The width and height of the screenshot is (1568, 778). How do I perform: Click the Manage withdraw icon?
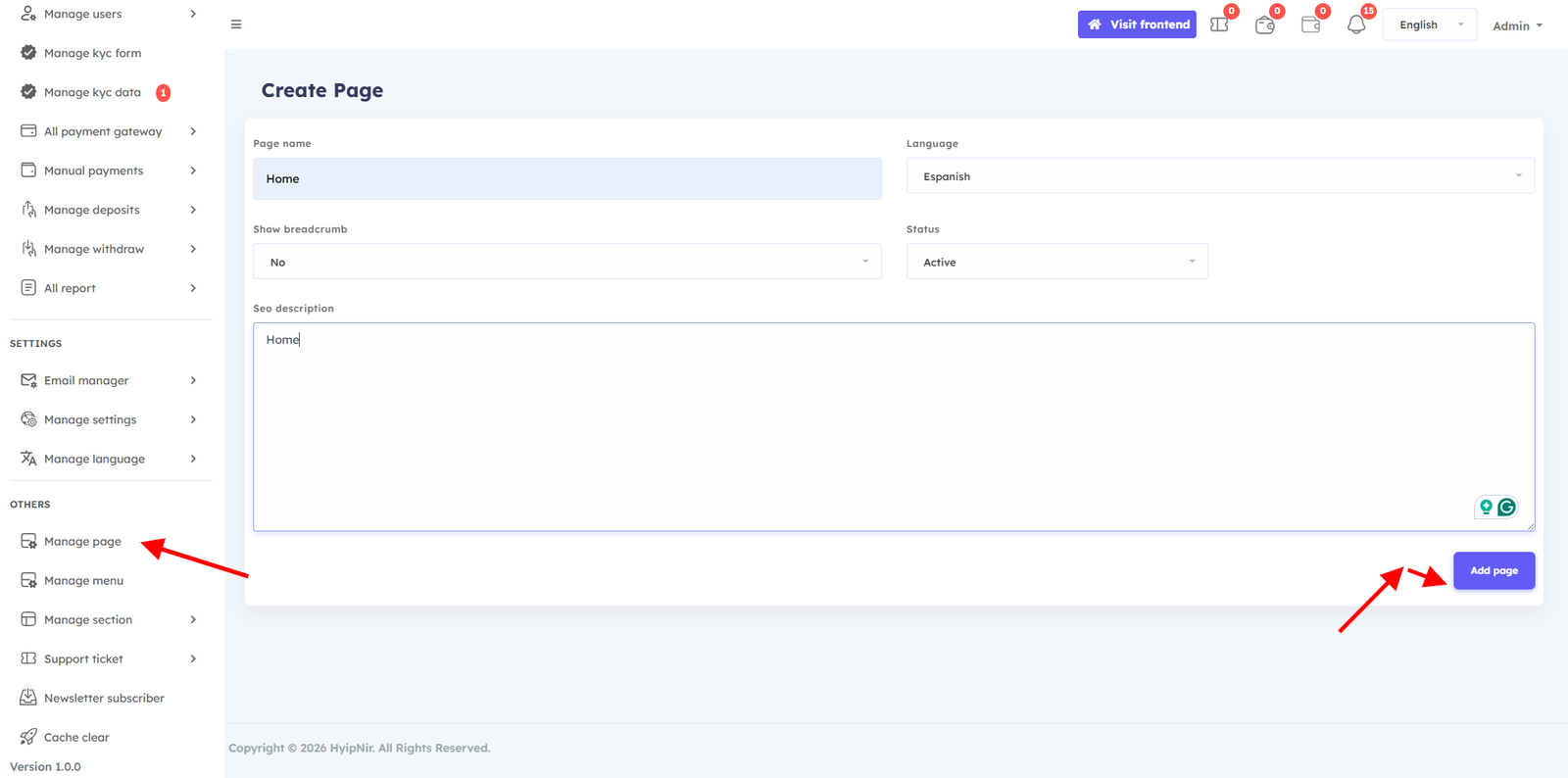[28, 249]
